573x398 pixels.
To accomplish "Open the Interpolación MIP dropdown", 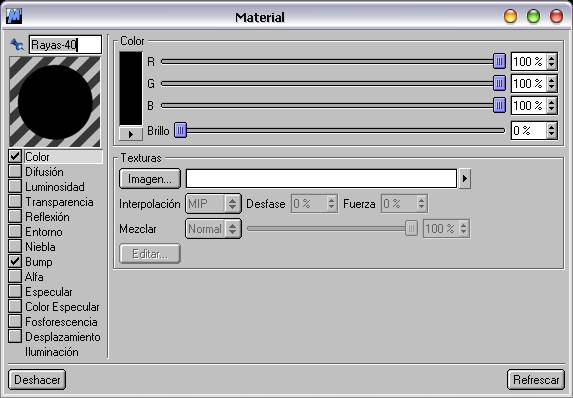I will [213, 204].
